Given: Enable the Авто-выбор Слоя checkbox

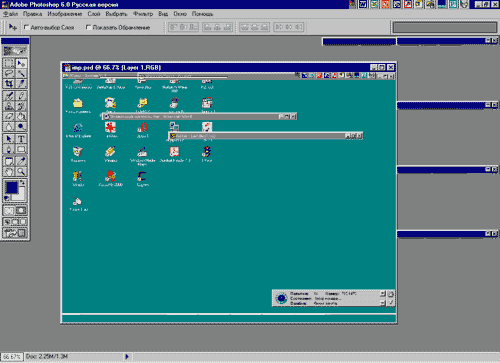Looking at the screenshot, I should pyautogui.click(x=26, y=27).
